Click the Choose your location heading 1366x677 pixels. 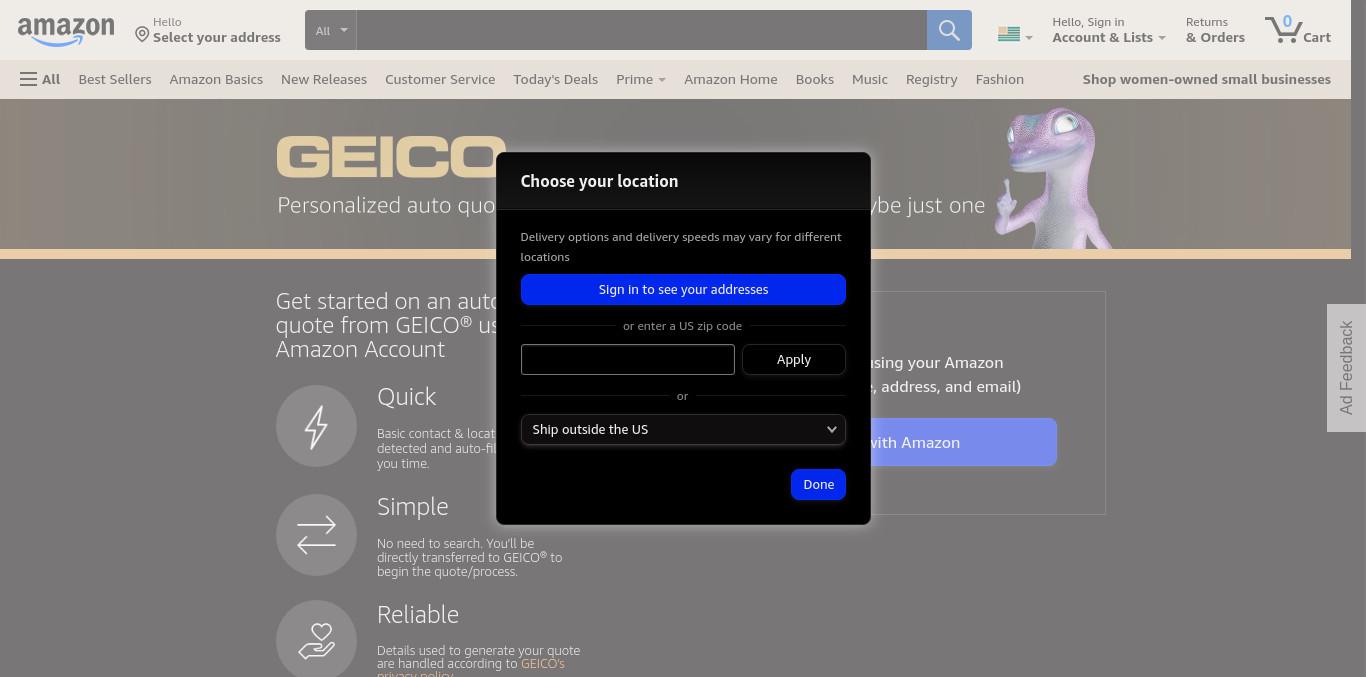[599, 181]
